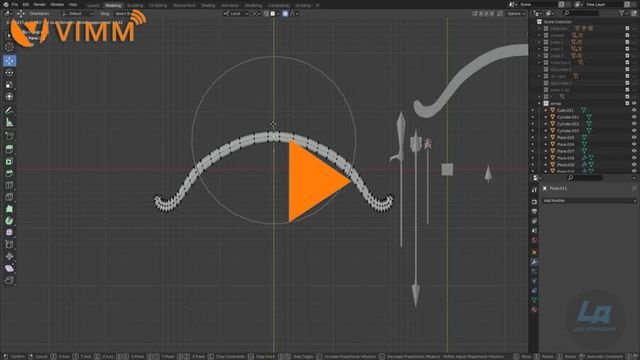This screenshot has width=640, height=360.
Task: Hide Cylinder.001 using its eye icon
Action: pyautogui.click(x=634, y=117)
